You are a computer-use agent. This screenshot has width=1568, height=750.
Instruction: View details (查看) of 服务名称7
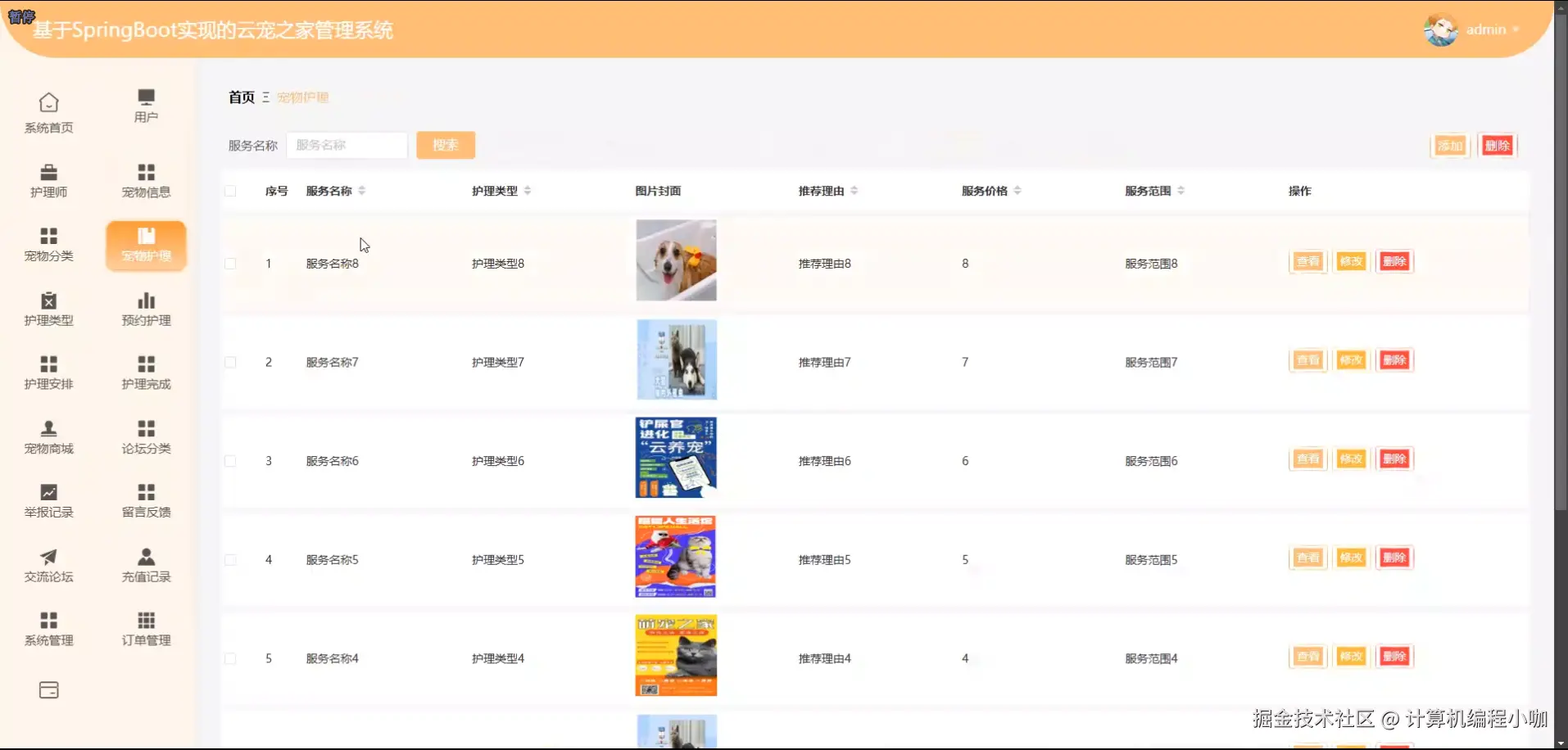pyautogui.click(x=1308, y=360)
